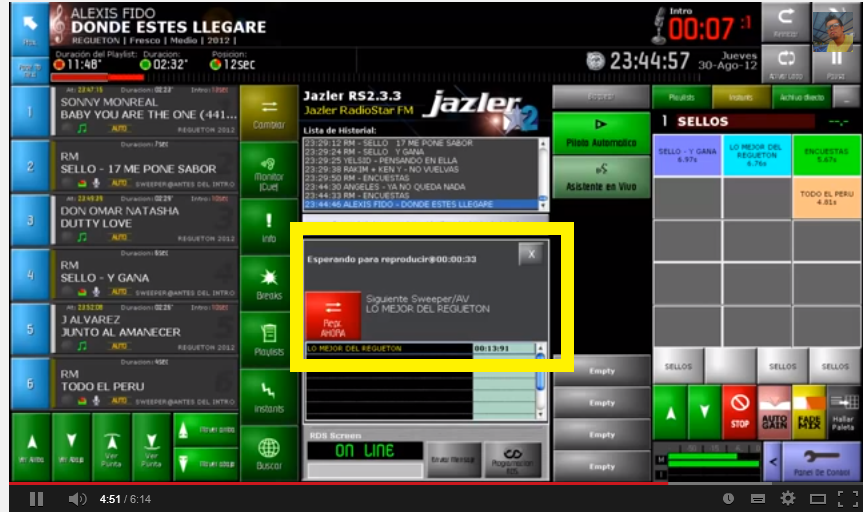Select playlist slot number 5
Image resolution: width=863 pixels, height=512 pixels.
30,329
